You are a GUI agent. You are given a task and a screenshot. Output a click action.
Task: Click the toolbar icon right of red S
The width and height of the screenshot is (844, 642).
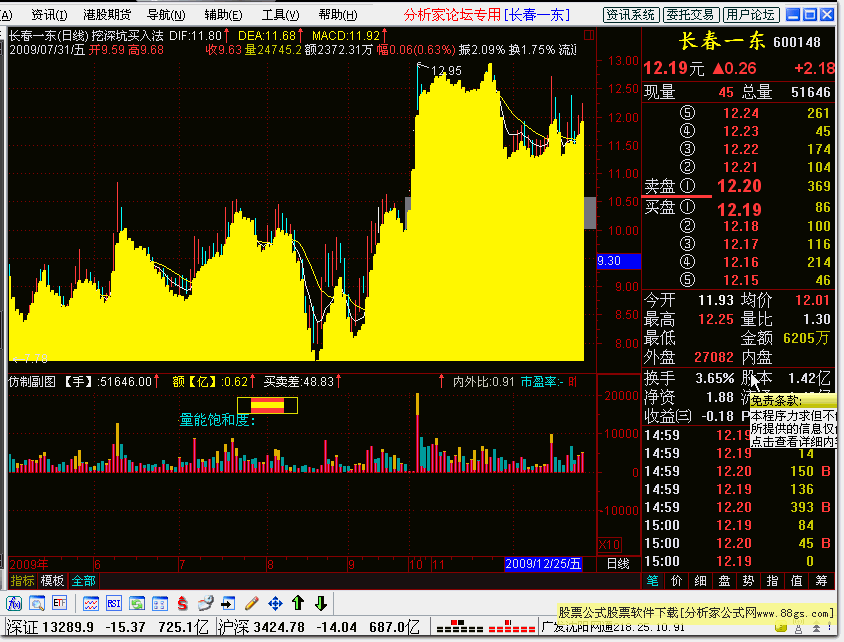(x=205, y=604)
